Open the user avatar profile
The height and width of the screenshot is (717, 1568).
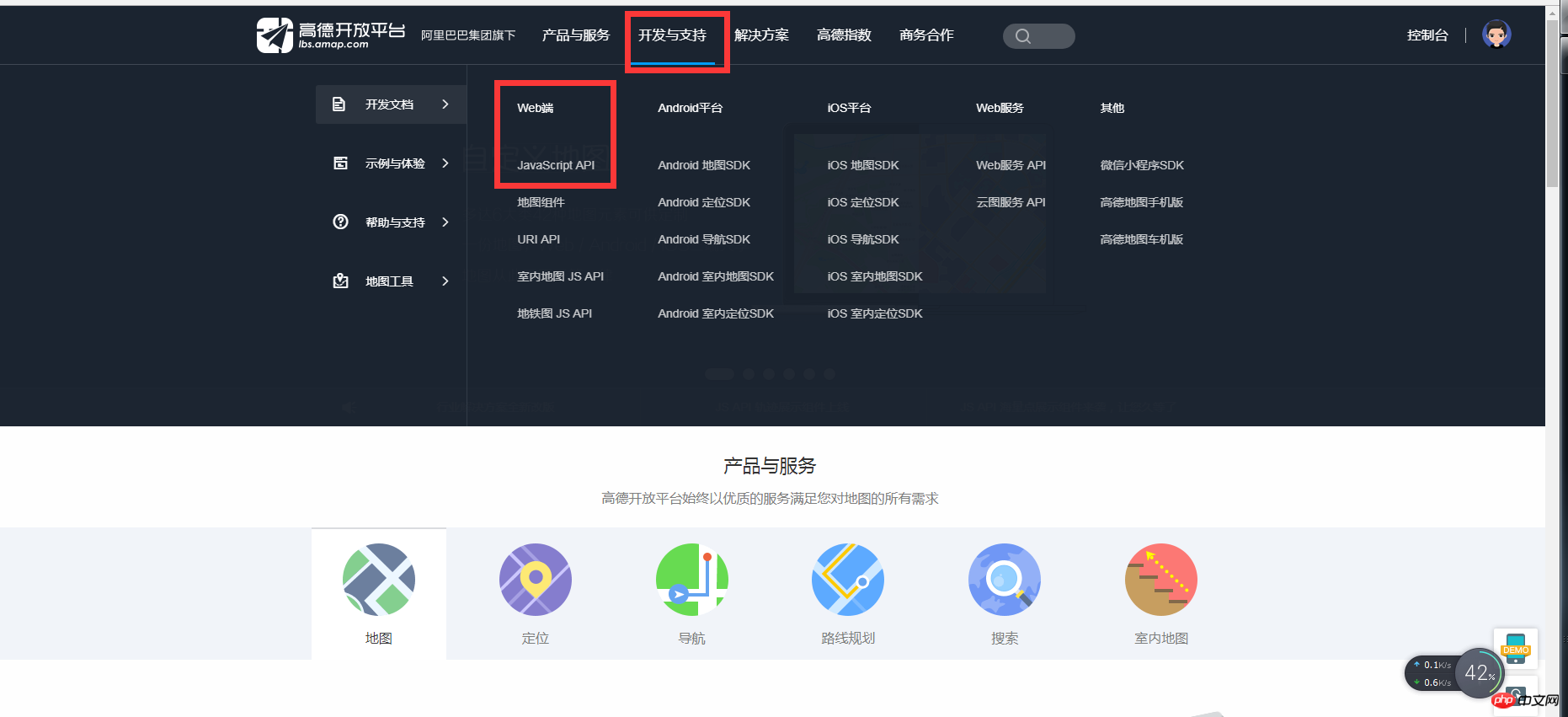[x=1496, y=35]
